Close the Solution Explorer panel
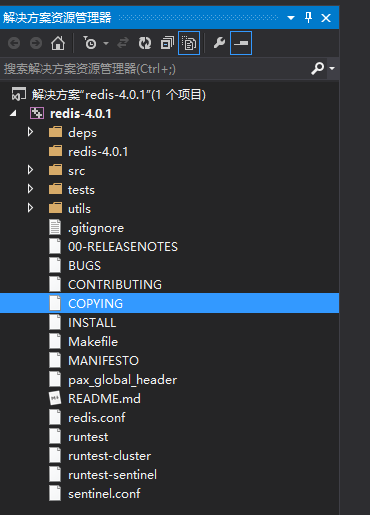The height and width of the screenshot is (515, 370). pyautogui.click(x=326, y=18)
